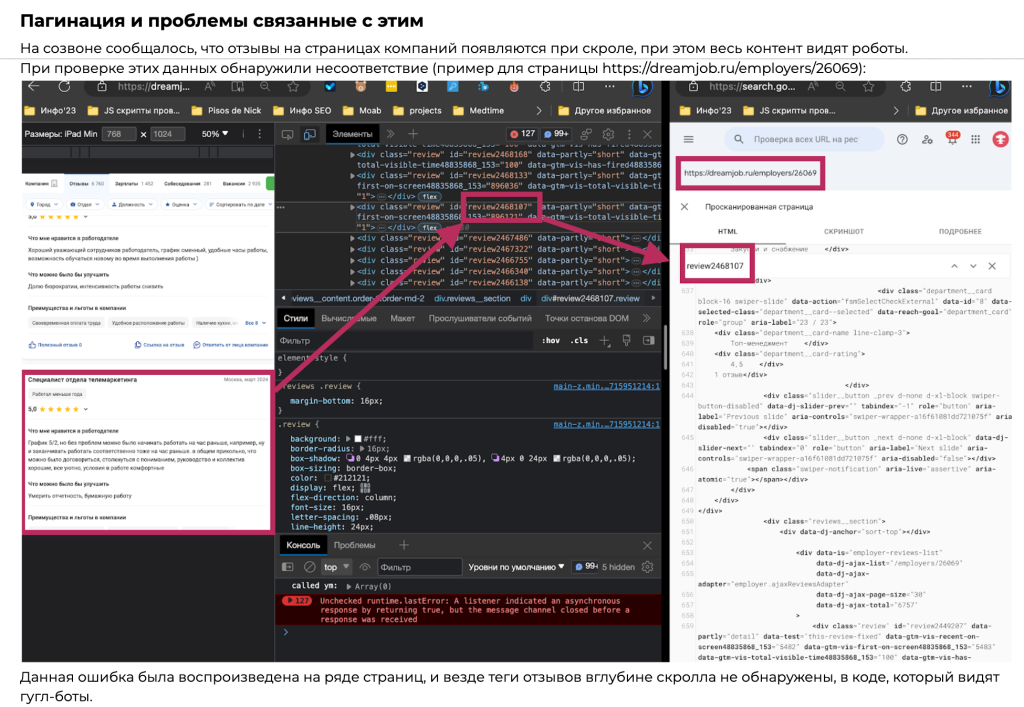
Task: Open Search Console help icon
Action: pos(902,139)
